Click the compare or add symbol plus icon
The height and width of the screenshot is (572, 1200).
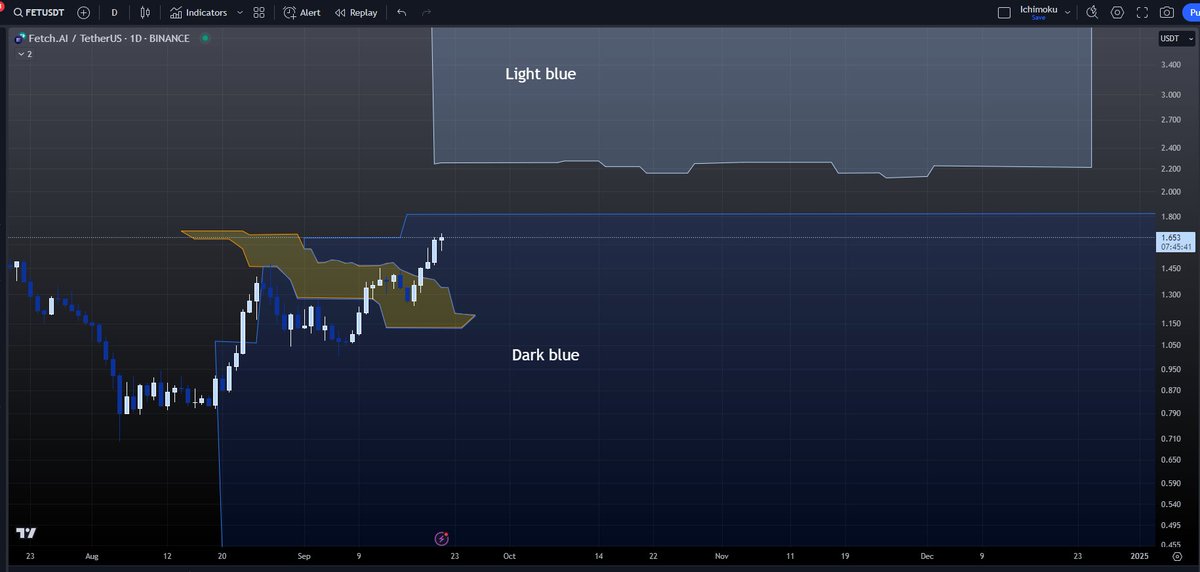pos(83,13)
